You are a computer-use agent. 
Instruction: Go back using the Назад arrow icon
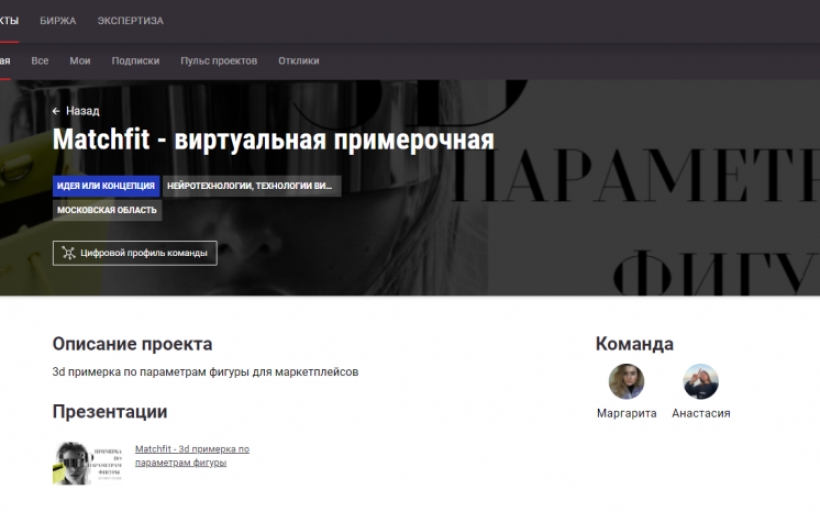pos(56,111)
